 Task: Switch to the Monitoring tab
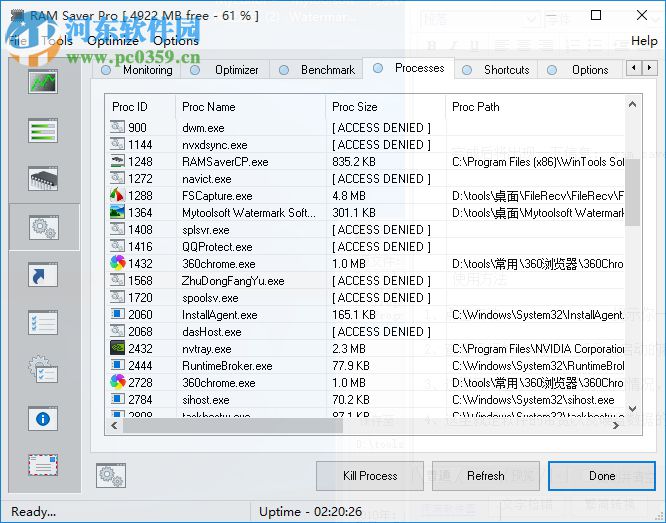pos(137,70)
